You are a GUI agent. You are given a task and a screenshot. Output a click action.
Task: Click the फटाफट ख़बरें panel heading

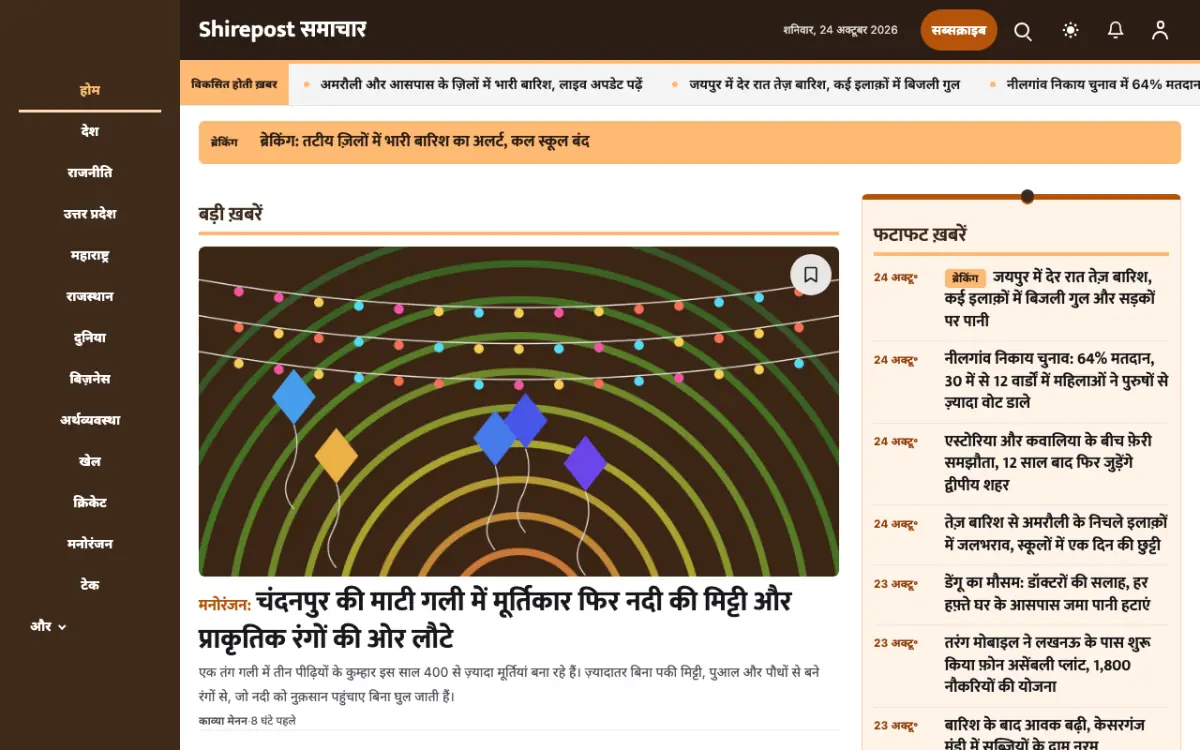[x=920, y=235]
